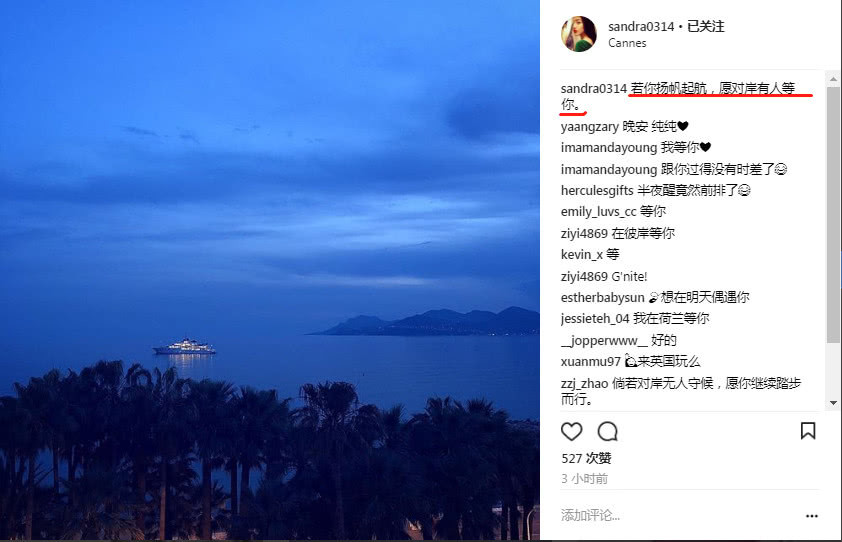
Task: Save post with bookmark icon
Action: tap(808, 431)
